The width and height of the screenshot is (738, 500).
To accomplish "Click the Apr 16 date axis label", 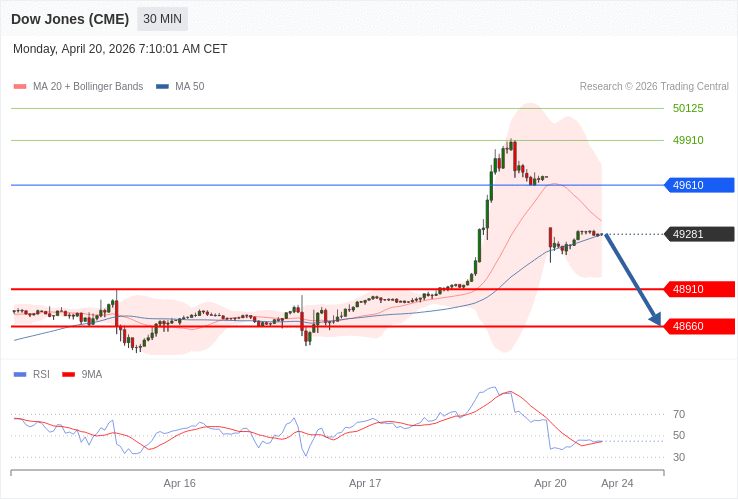I will click(180, 484).
